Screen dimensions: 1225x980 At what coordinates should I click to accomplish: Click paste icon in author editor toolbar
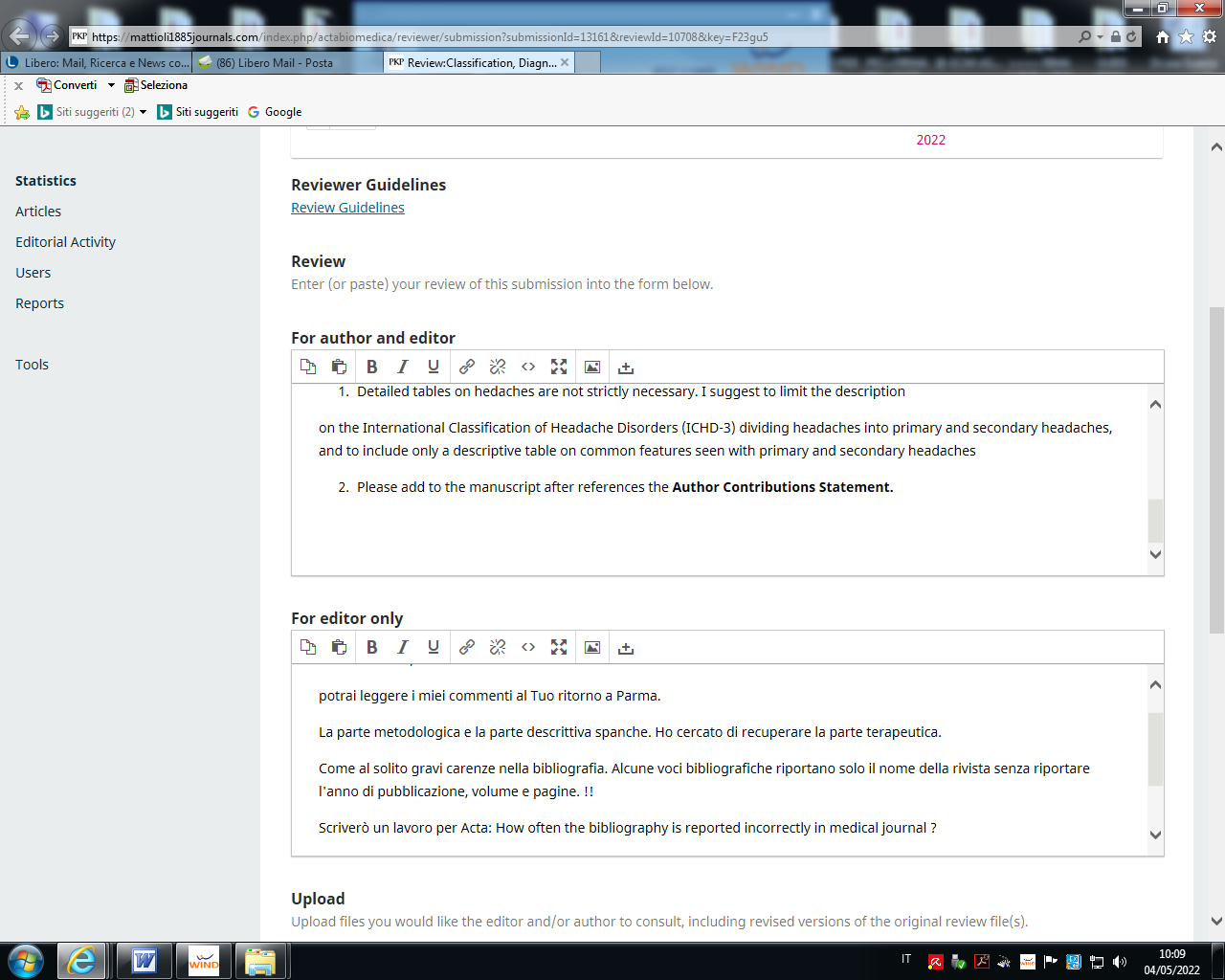tap(339, 367)
